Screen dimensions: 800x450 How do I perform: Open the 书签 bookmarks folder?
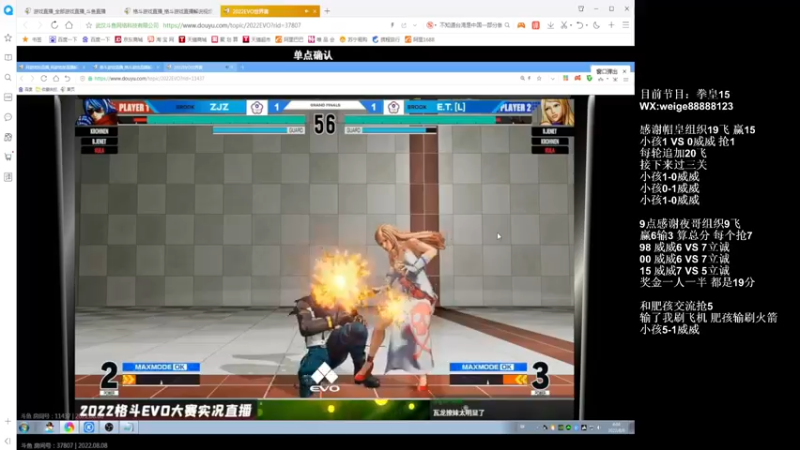click(x=32, y=39)
